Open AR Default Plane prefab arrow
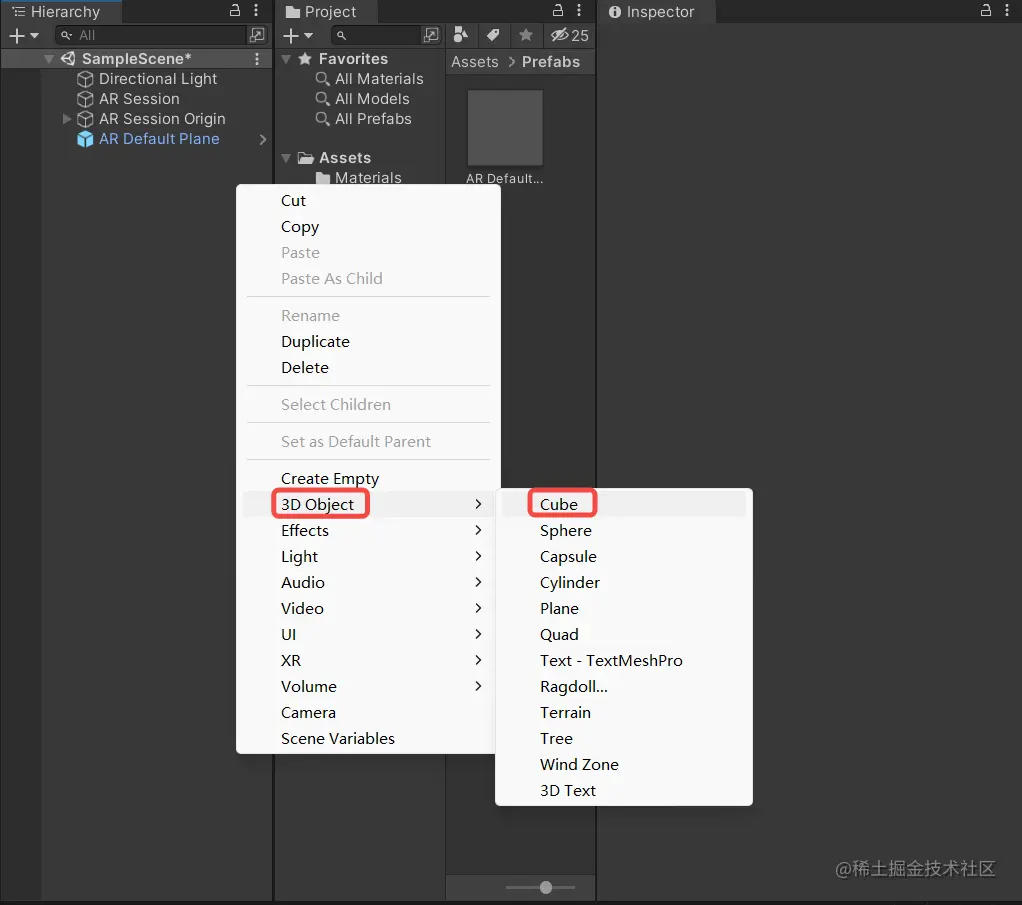 [x=263, y=139]
